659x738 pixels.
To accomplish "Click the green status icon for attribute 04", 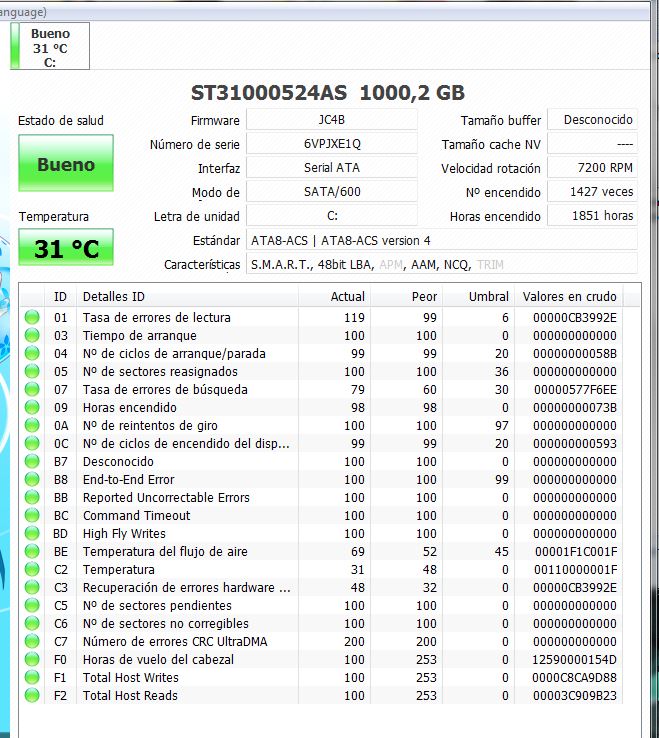I will pyautogui.click(x=32, y=353).
